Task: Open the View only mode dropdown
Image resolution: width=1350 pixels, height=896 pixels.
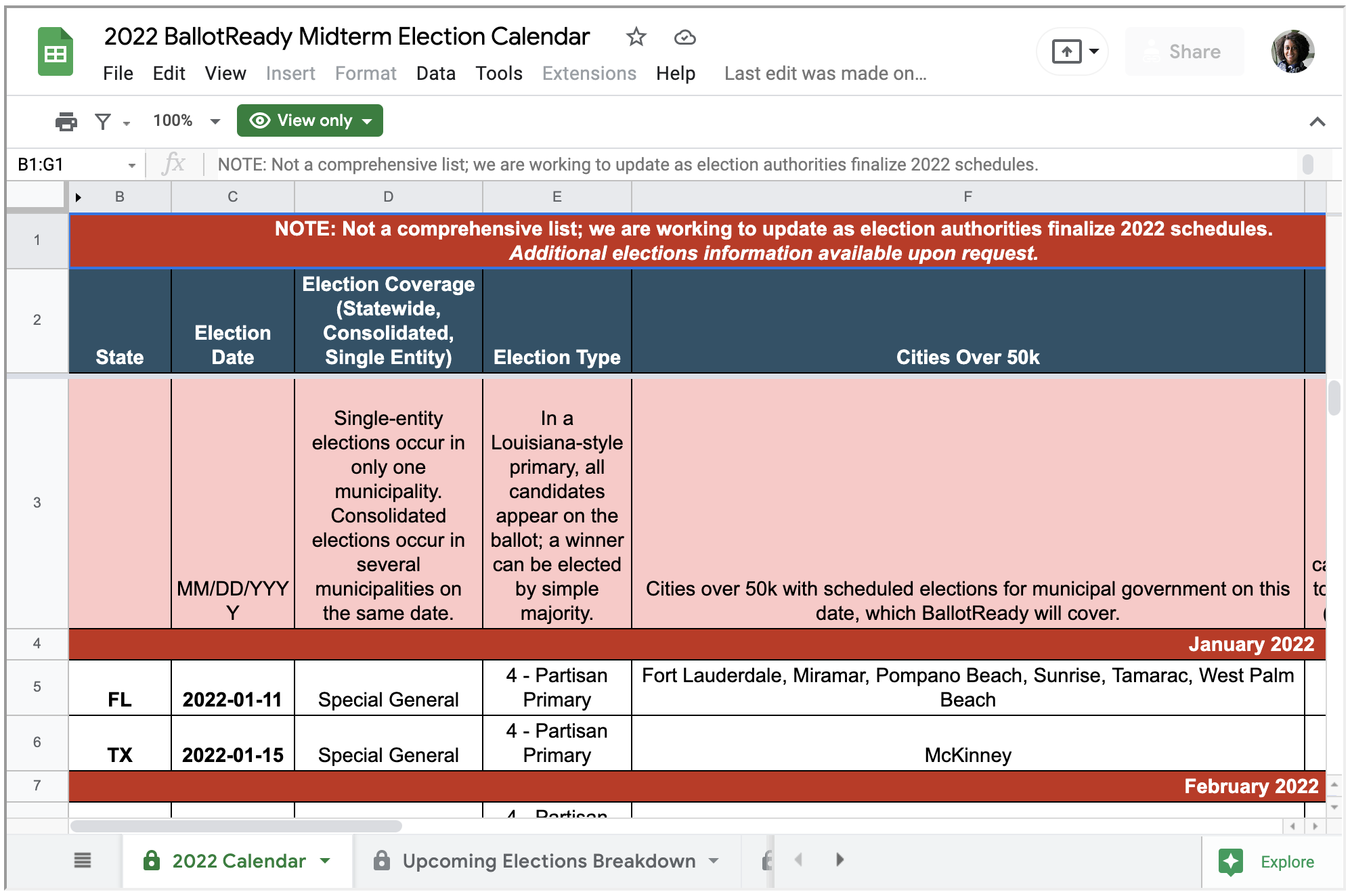Action: tap(310, 120)
